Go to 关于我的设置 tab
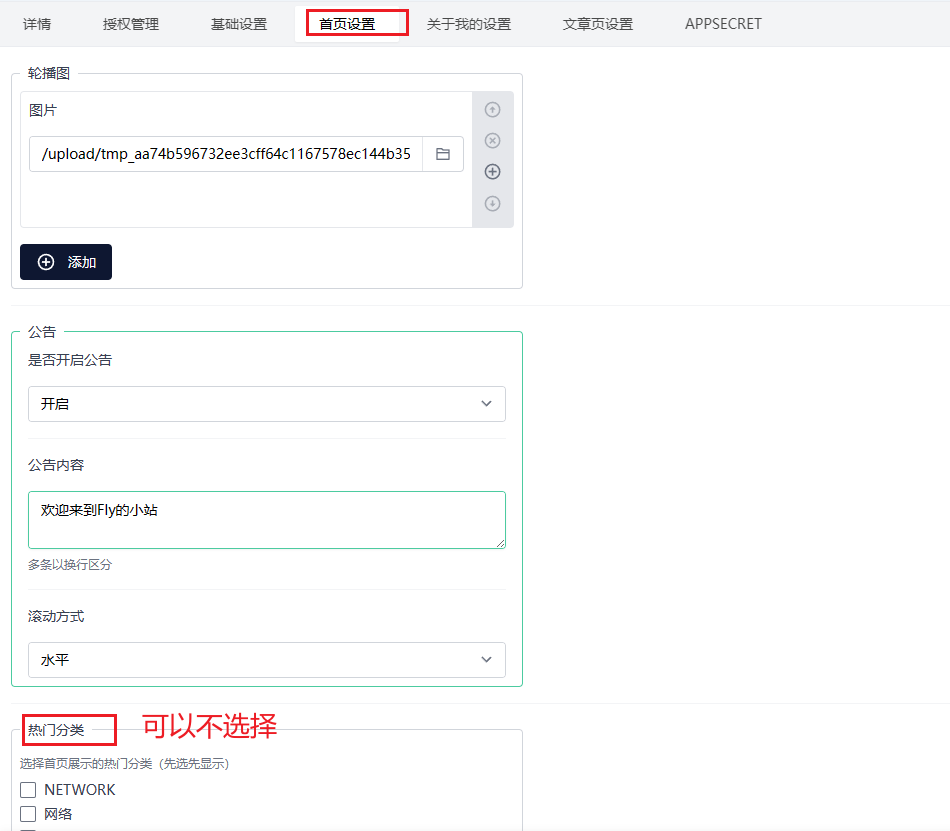950x831 pixels. click(x=469, y=24)
